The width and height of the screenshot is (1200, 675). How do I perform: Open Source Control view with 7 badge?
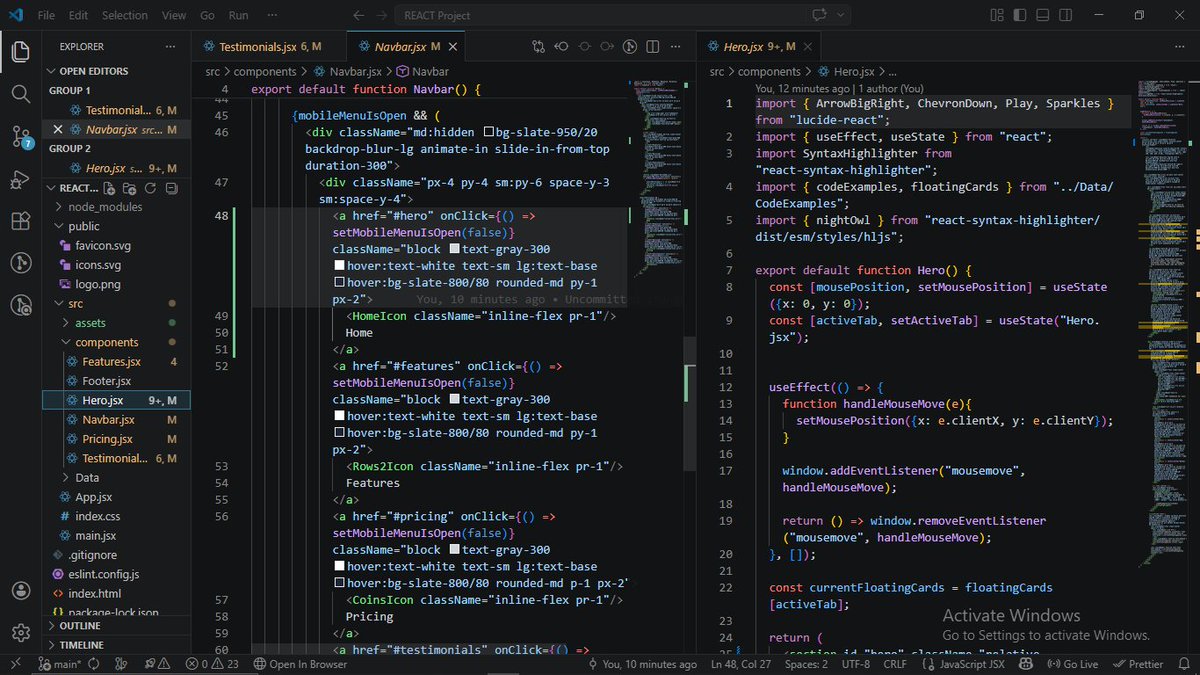pyautogui.click(x=20, y=136)
